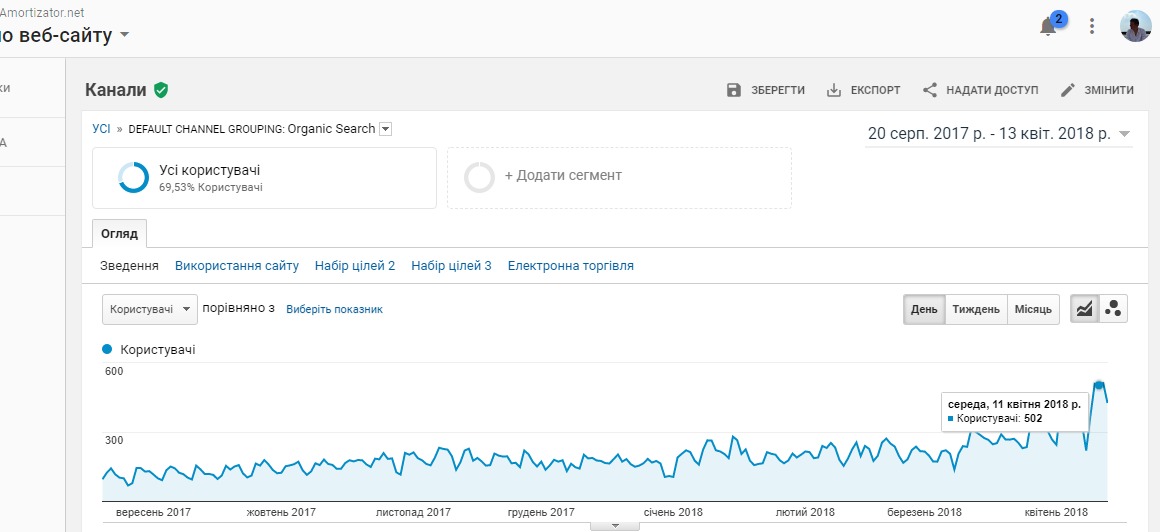Open the notifications bell icon

pyautogui.click(x=1048, y=27)
